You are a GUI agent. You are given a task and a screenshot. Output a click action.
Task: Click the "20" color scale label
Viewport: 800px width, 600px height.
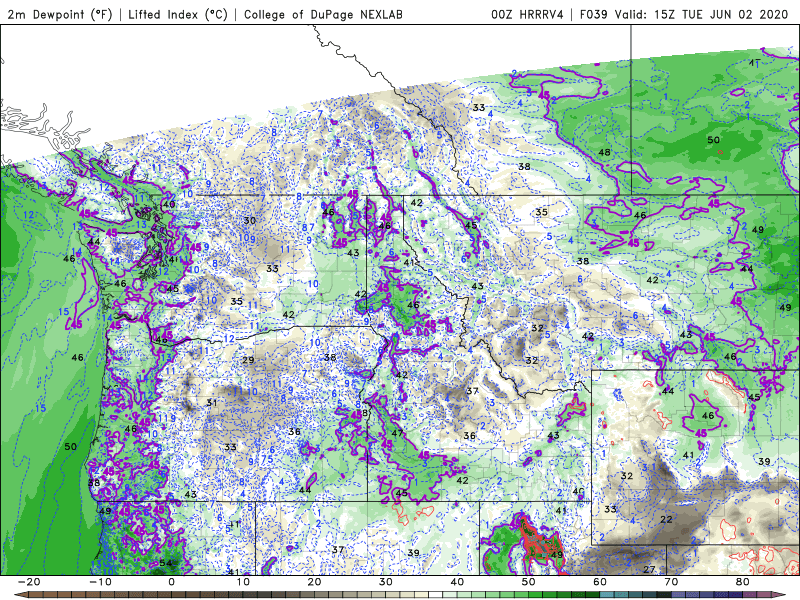click(314, 582)
